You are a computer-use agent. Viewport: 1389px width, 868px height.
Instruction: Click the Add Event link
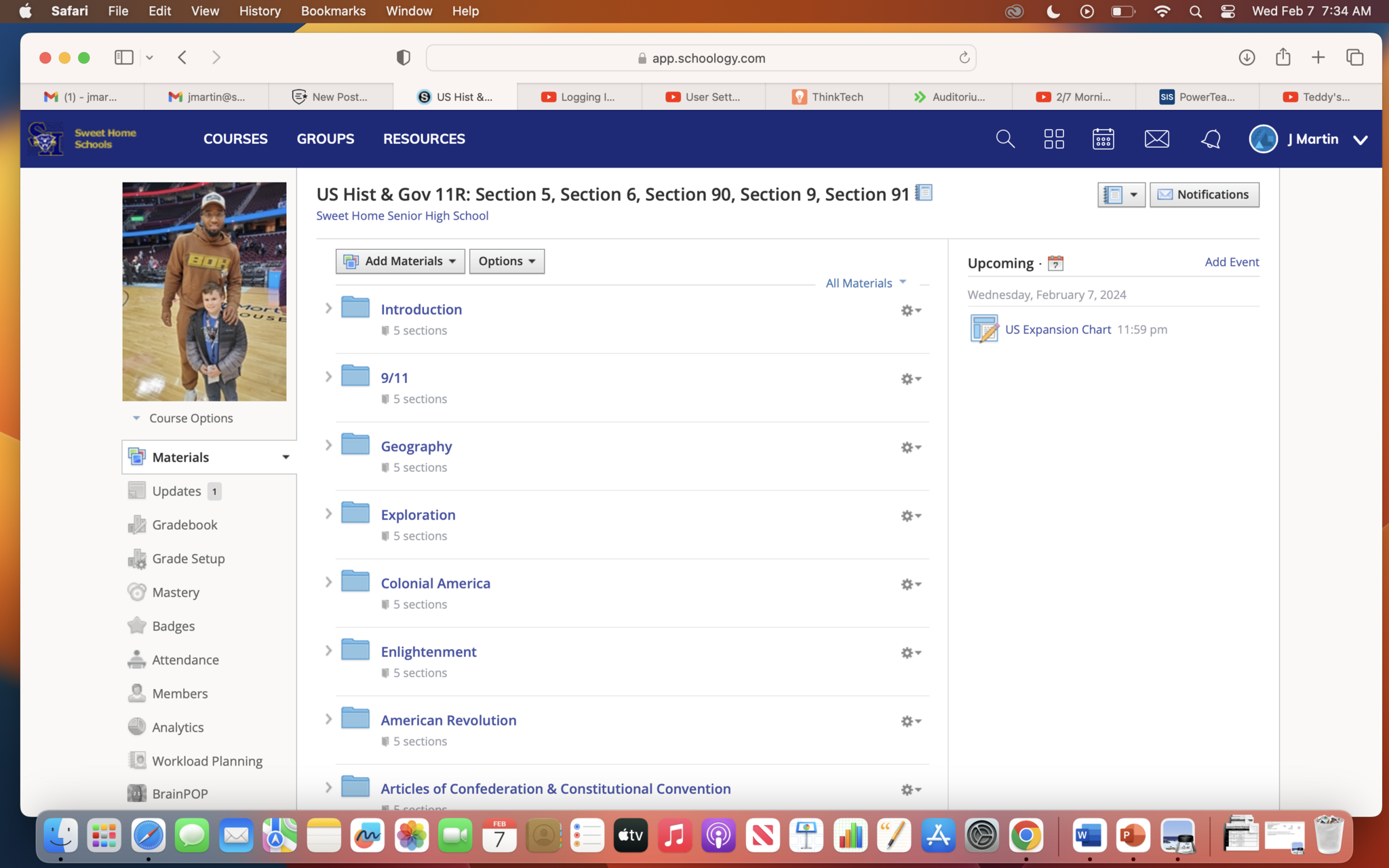1231,262
